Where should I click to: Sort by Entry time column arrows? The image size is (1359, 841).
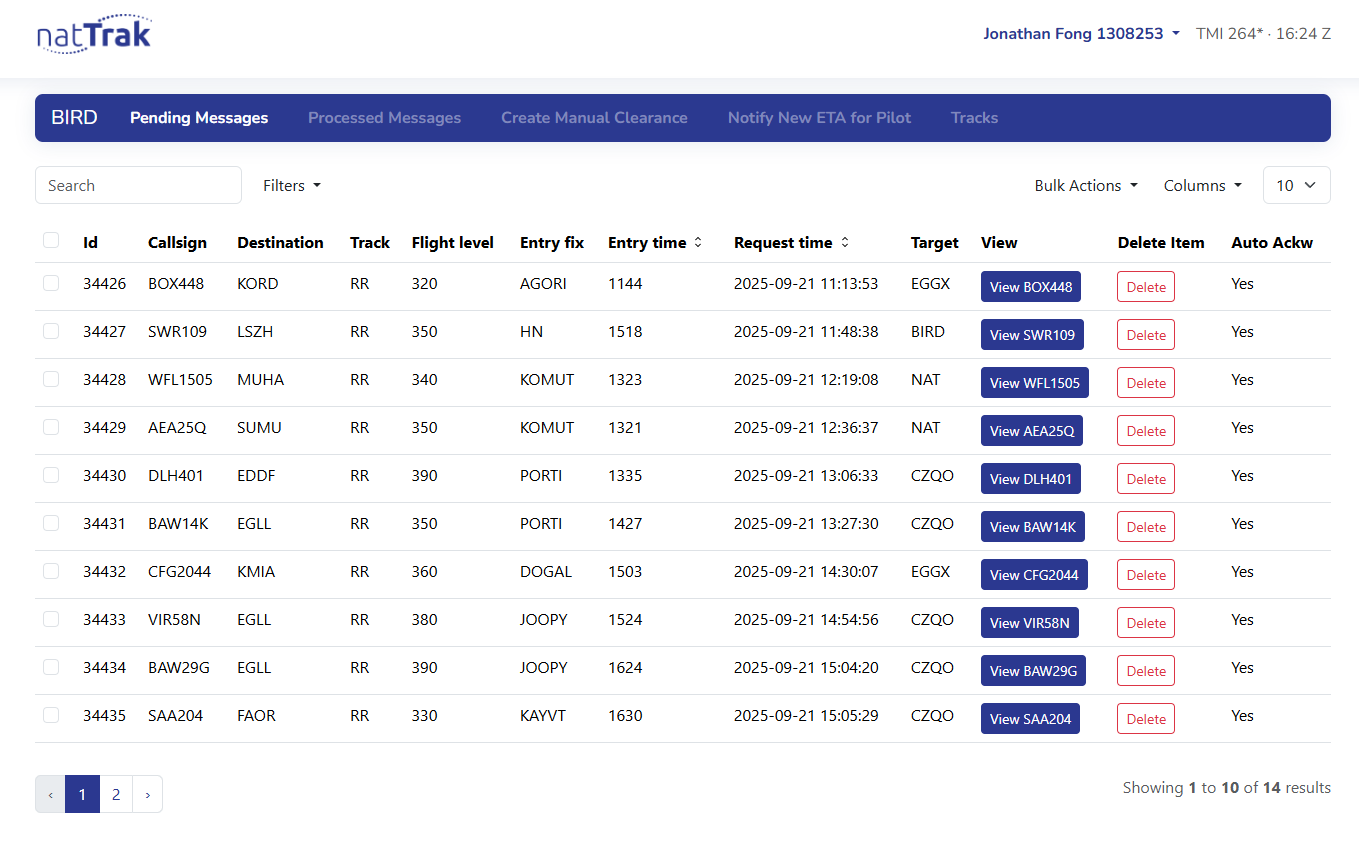pos(698,243)
